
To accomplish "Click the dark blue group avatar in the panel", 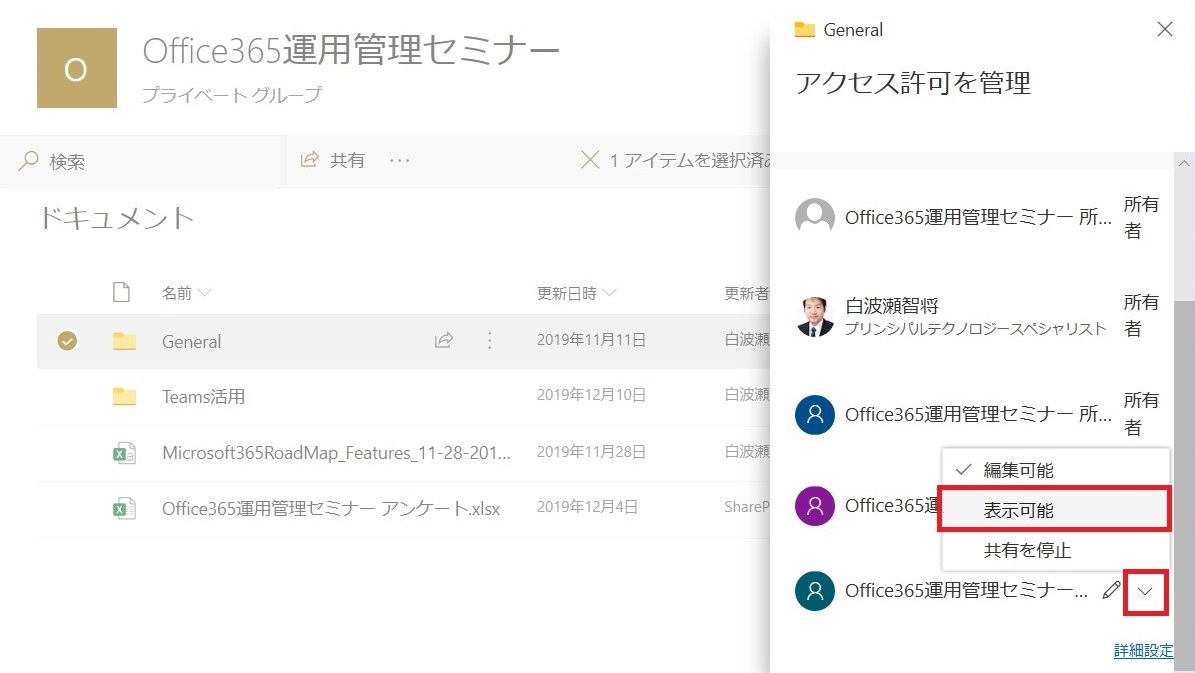I will point(815,415).
